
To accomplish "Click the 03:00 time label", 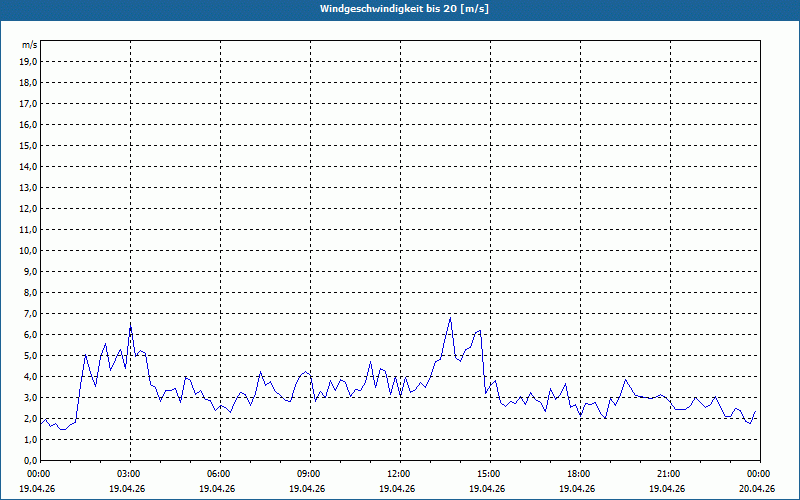I will tap(131, 474).
